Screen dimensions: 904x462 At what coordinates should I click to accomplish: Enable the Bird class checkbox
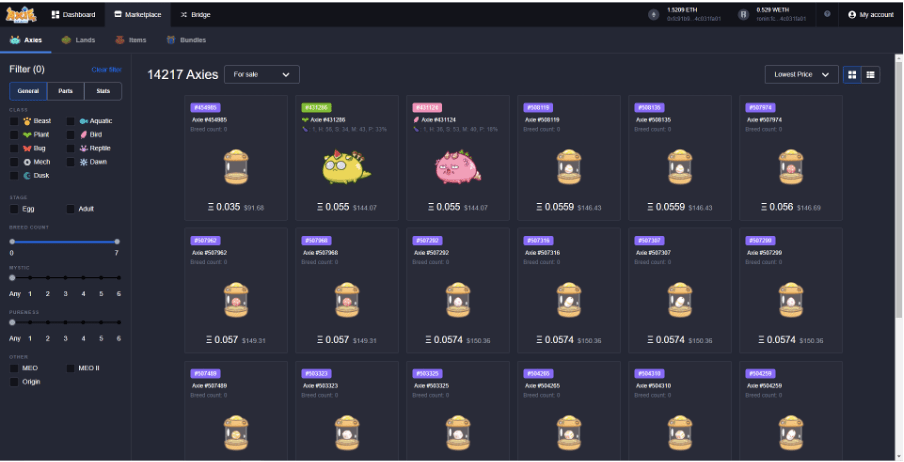(70, 134)
